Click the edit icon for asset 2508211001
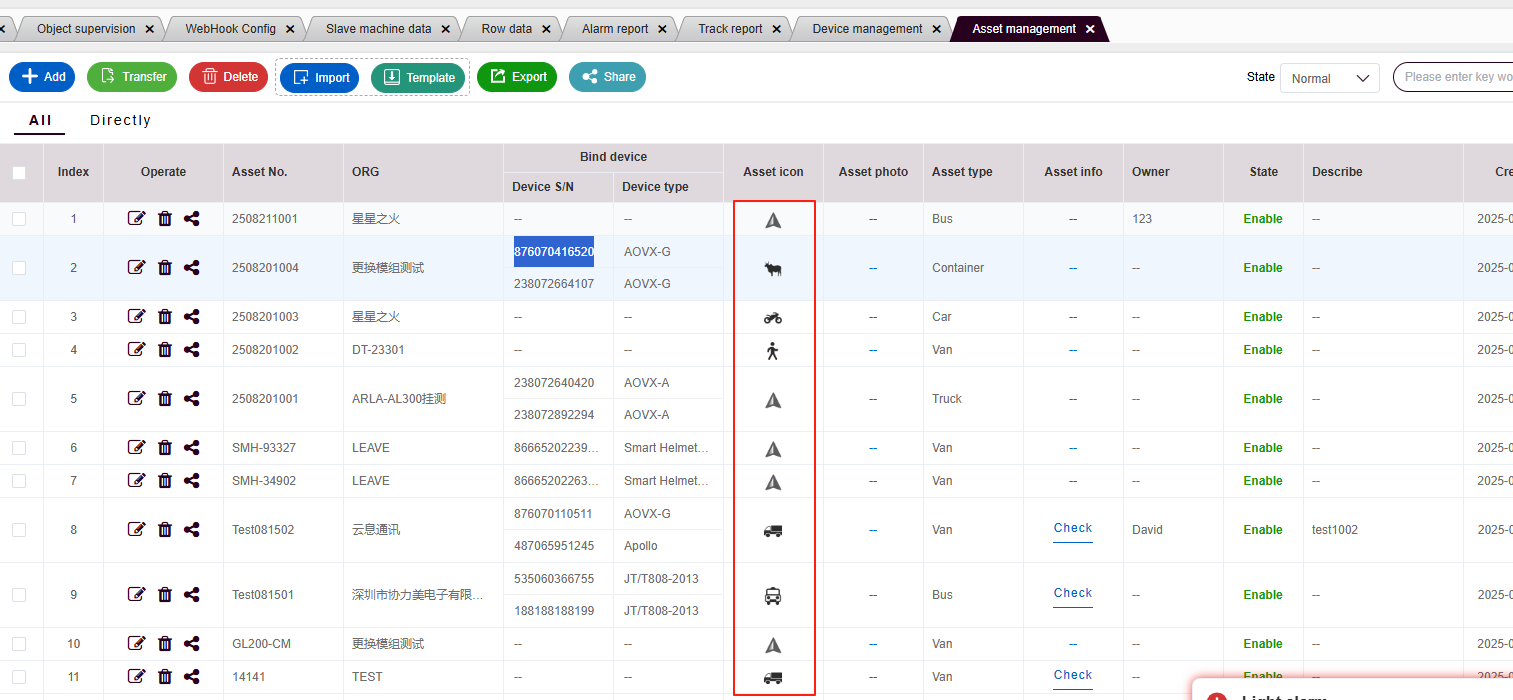Screen dimensions: 1513x700 137,219
